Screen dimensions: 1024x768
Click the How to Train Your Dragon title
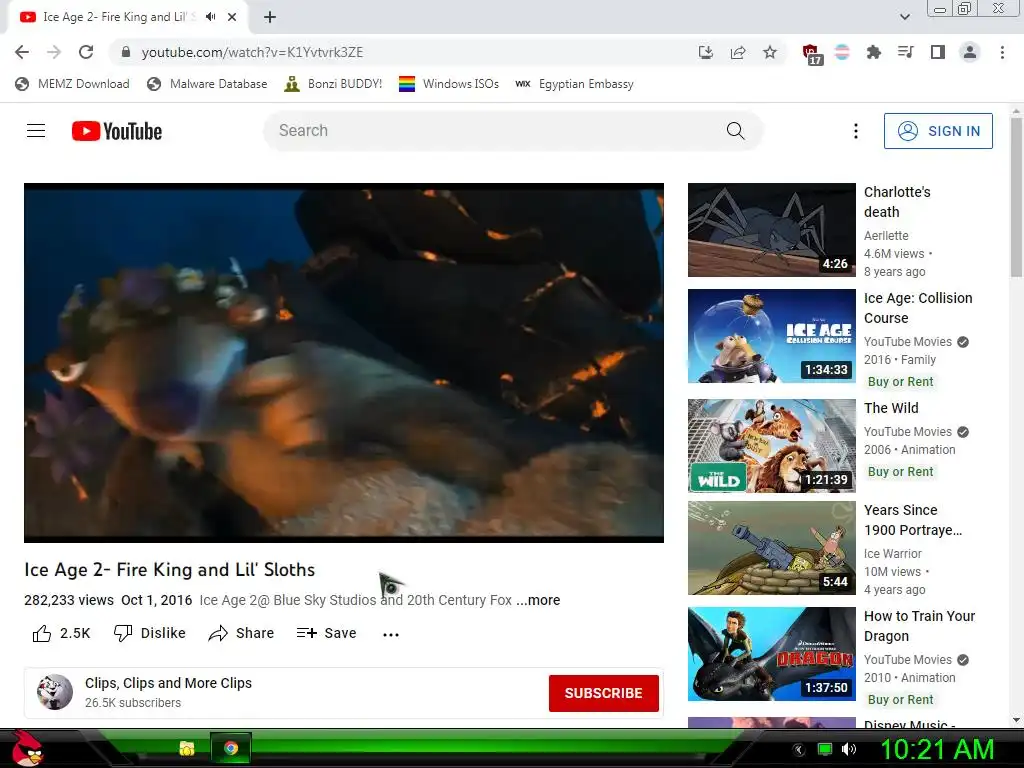tap(919, 626)
